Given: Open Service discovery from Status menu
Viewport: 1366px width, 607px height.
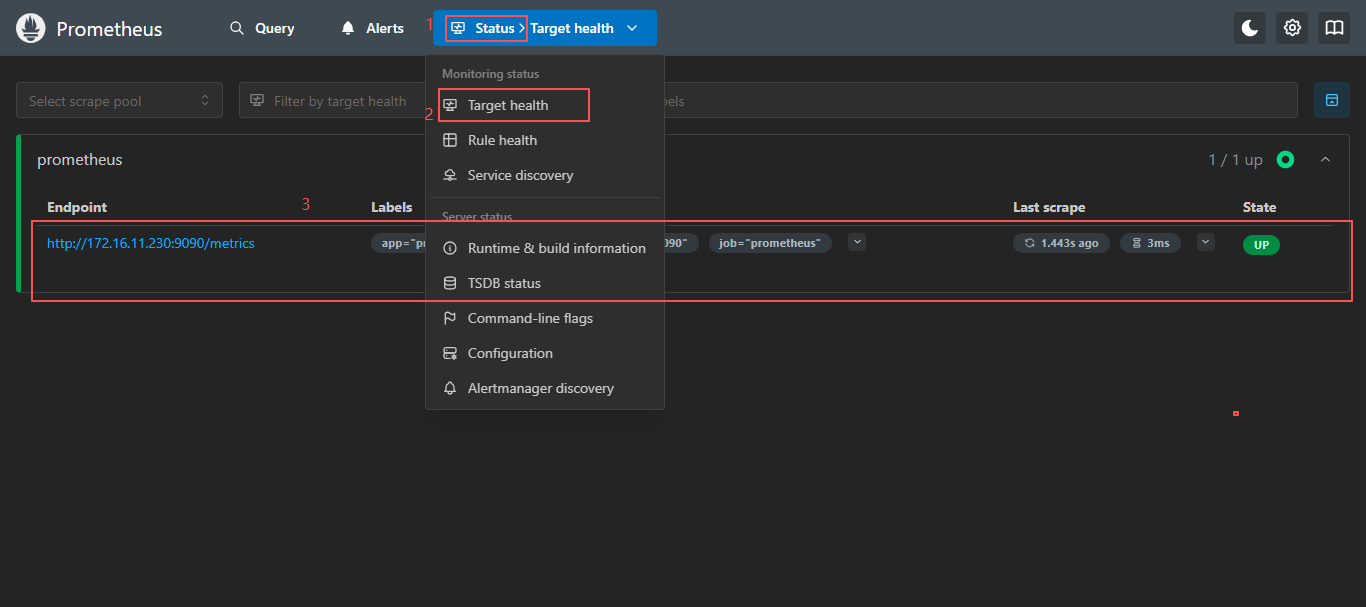Looking at the screenshot, I should tap(520, 175).
